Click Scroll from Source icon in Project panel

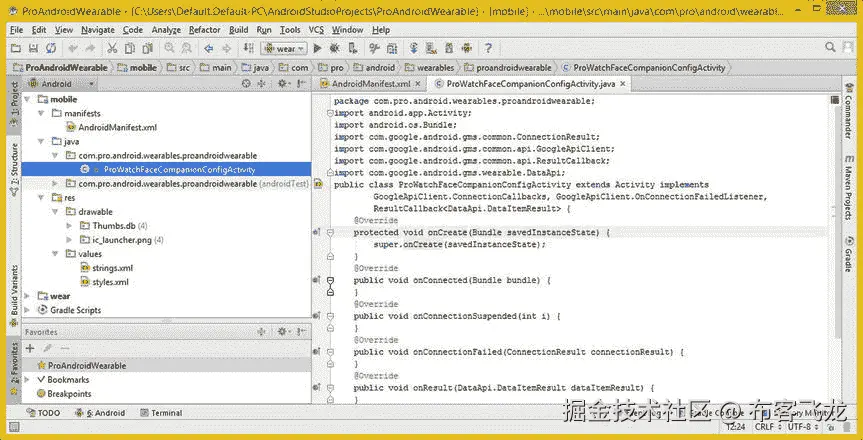[x=246, y=84]
